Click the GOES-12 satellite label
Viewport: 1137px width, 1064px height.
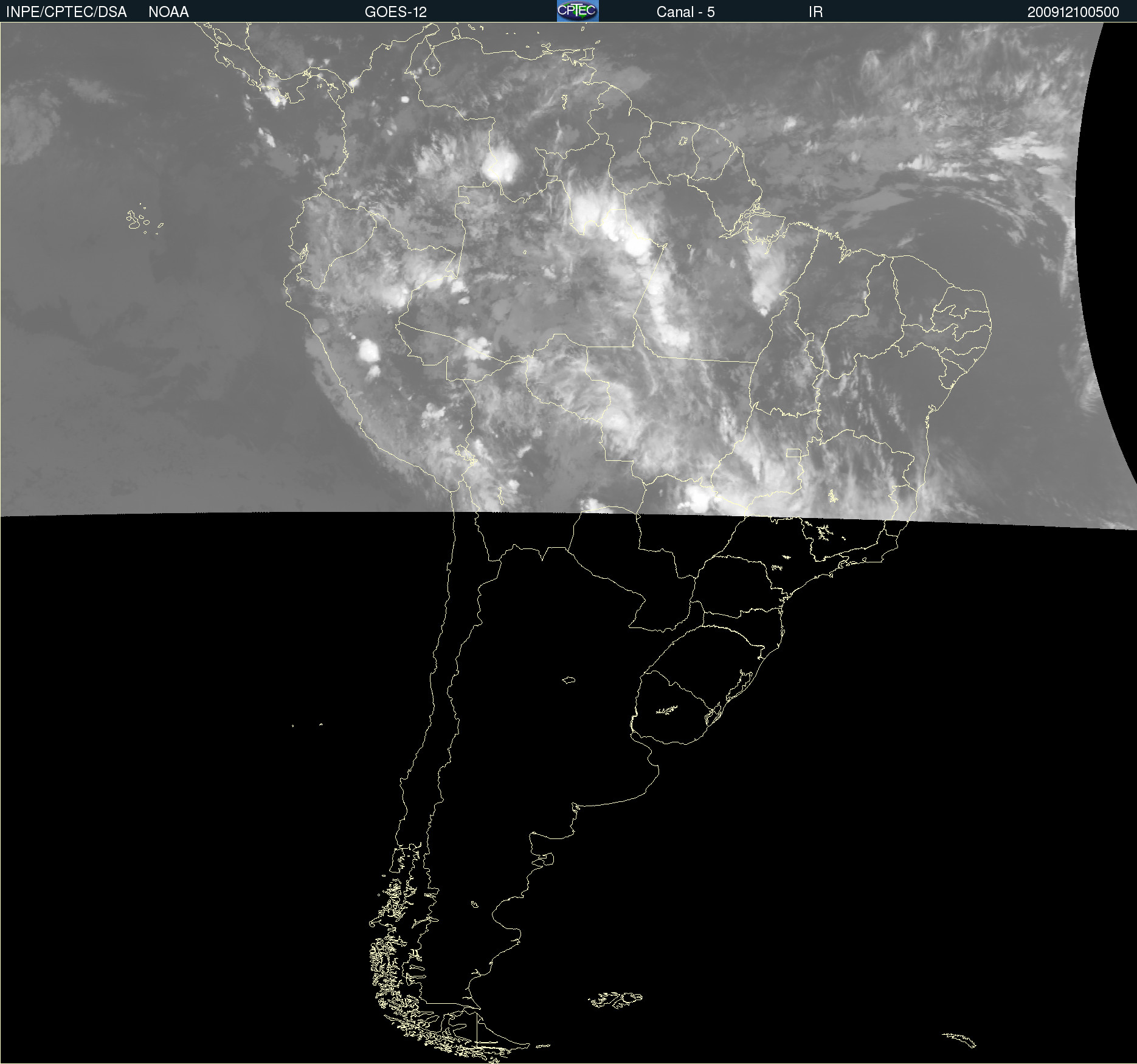pyautogui.click(x=396, y=12)
